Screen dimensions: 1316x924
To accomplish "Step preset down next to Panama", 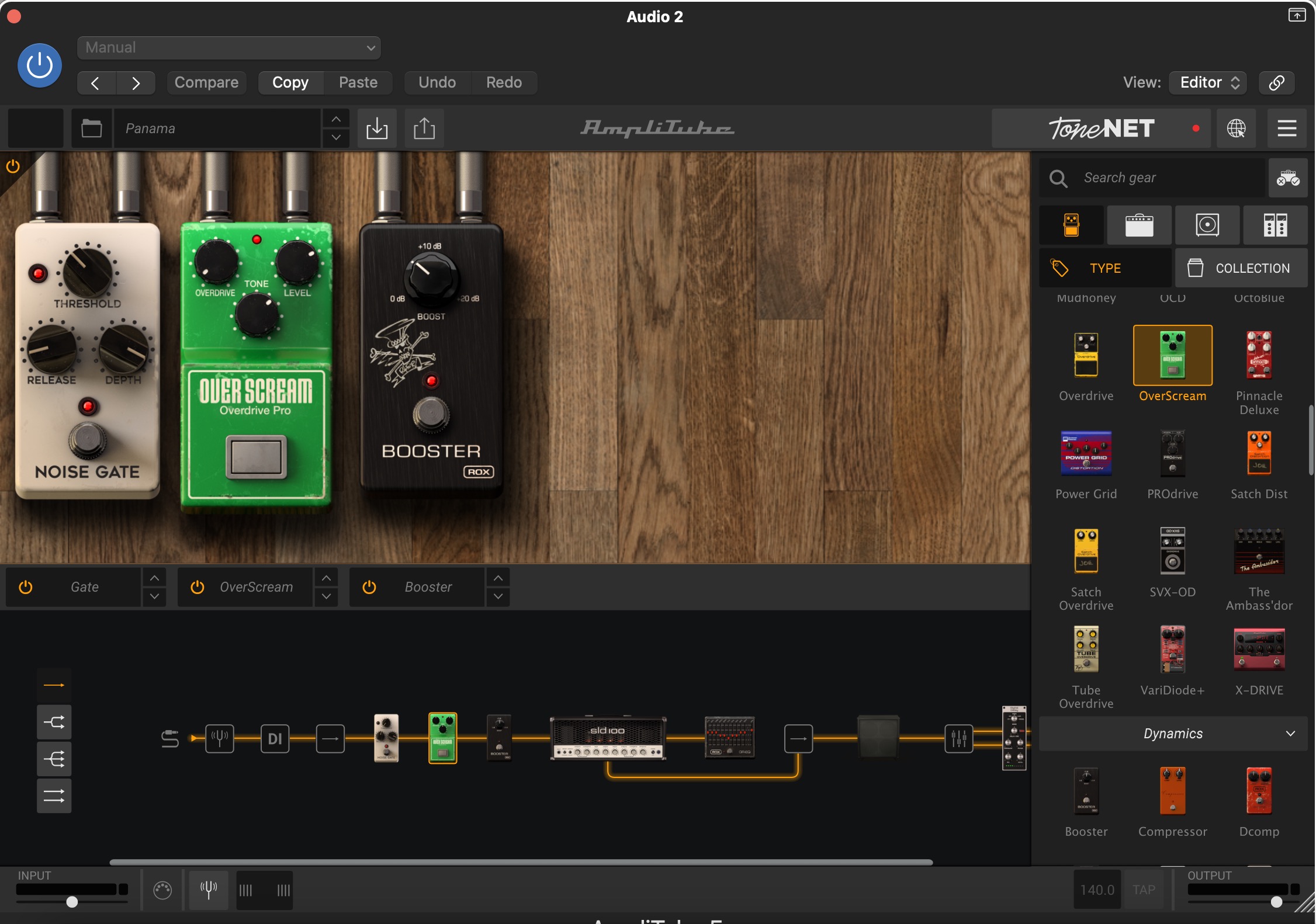I will [336, 138].
